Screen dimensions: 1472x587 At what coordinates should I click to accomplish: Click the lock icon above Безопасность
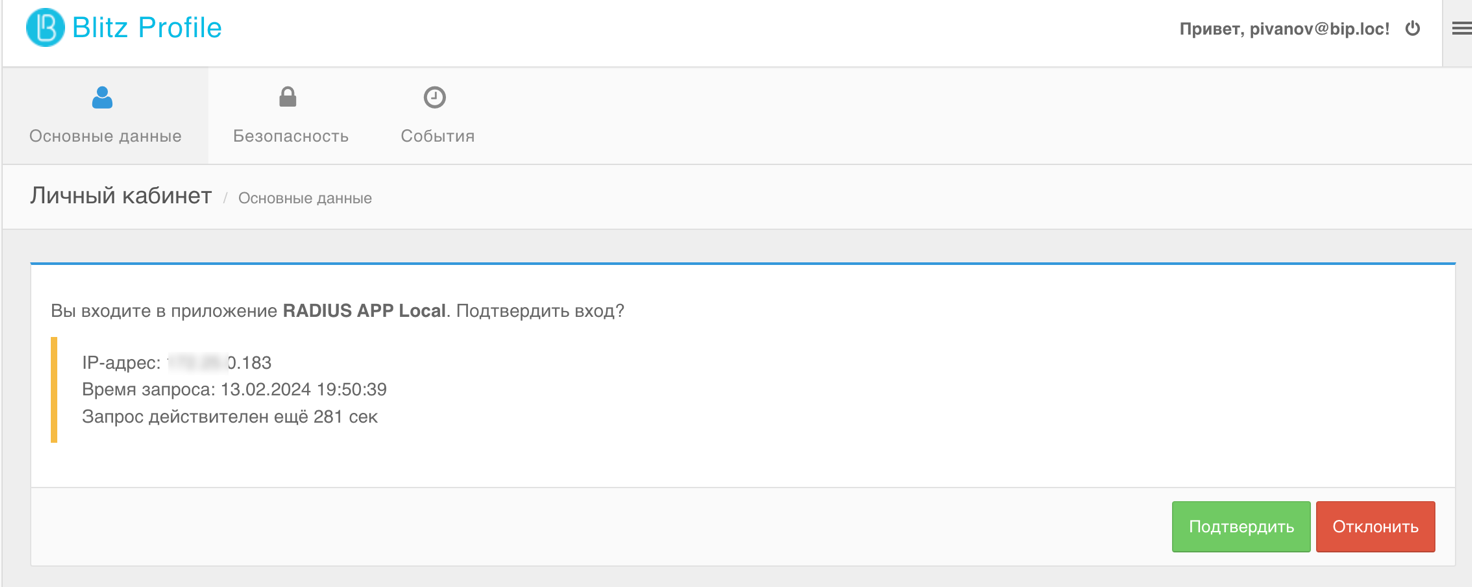tap(288, 97)
